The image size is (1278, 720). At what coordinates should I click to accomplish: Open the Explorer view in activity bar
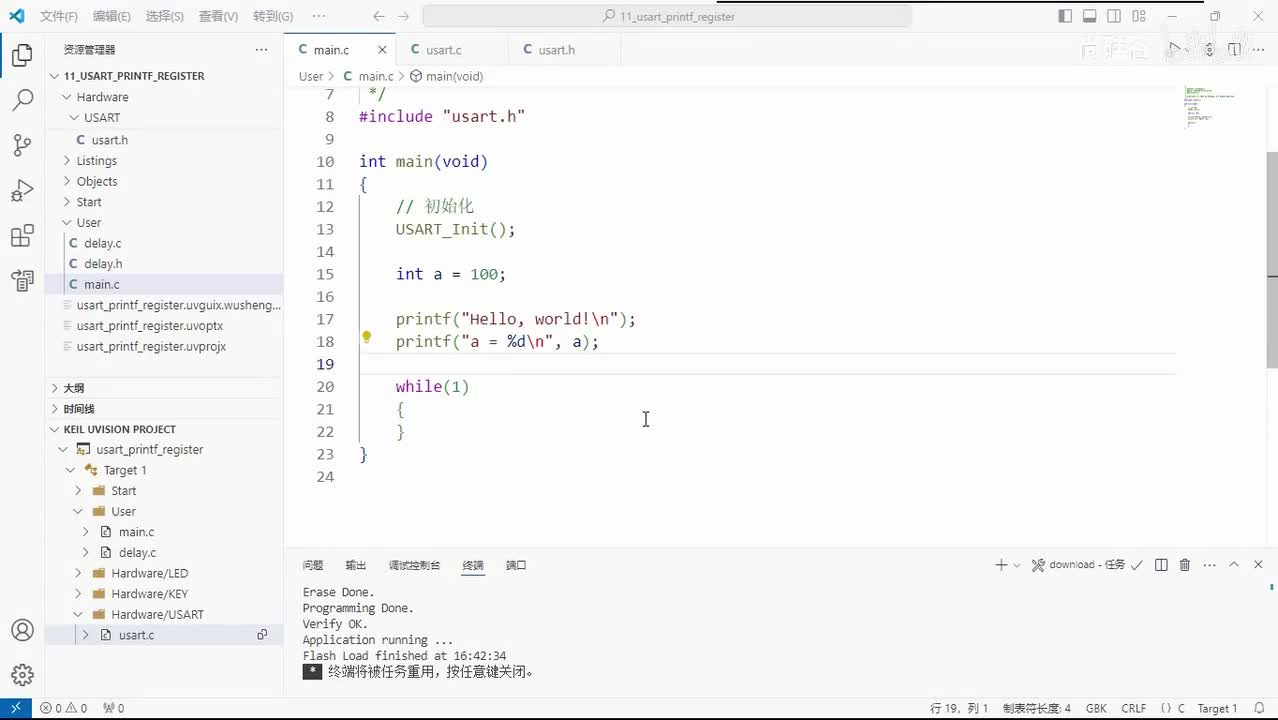(22, 56)
